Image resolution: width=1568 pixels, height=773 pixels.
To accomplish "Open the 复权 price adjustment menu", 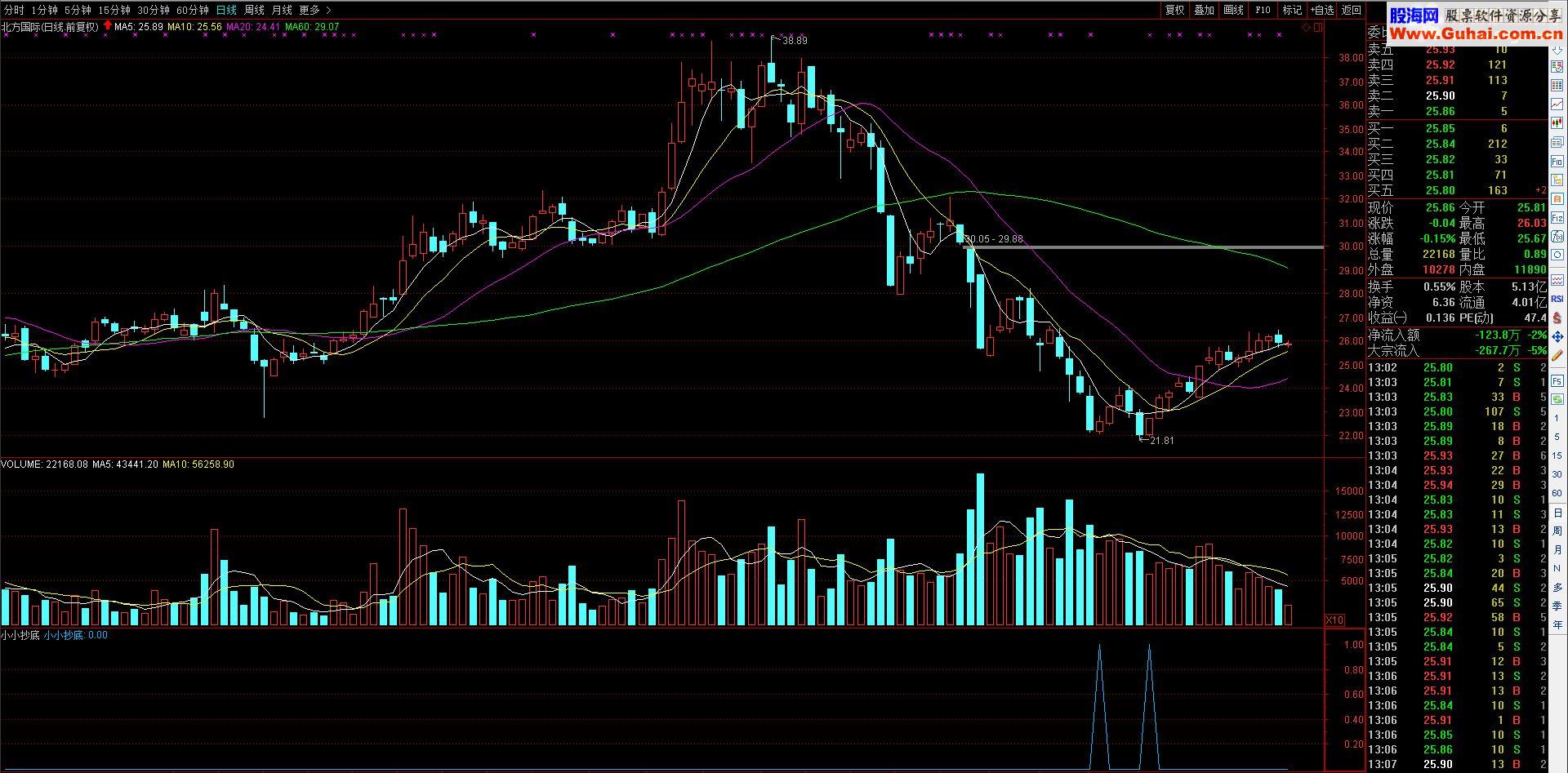I will 1174,10.
